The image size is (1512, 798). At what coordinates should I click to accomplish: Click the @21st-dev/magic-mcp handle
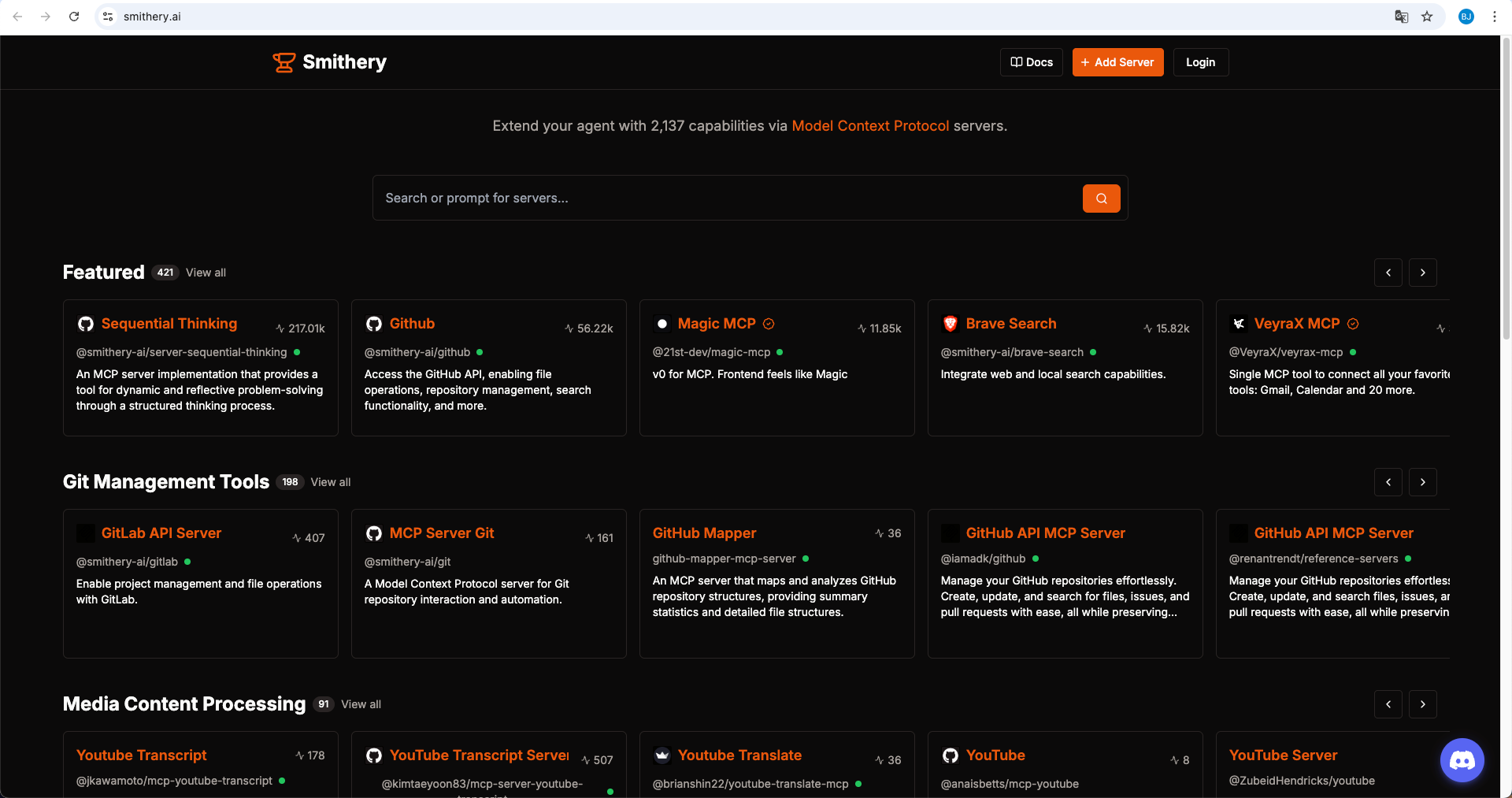pos(711,352)
